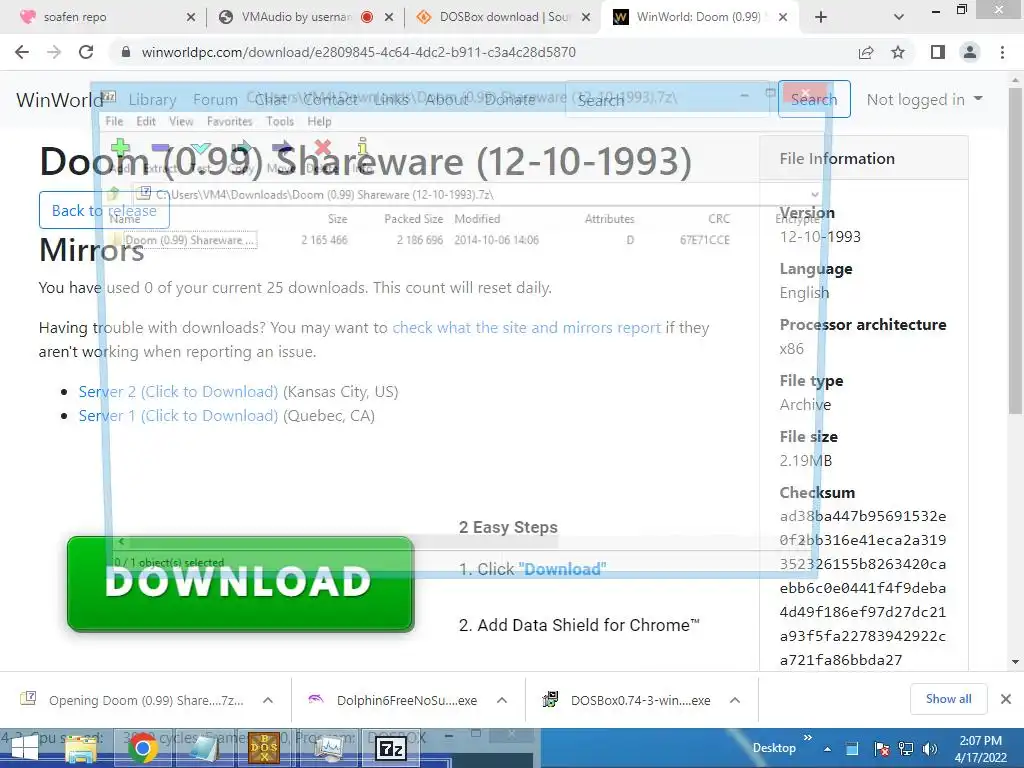The height and width of the screenshot is (768, 1024).
Task: Open the File menu in the 7-Zip window
Action: 114,121
